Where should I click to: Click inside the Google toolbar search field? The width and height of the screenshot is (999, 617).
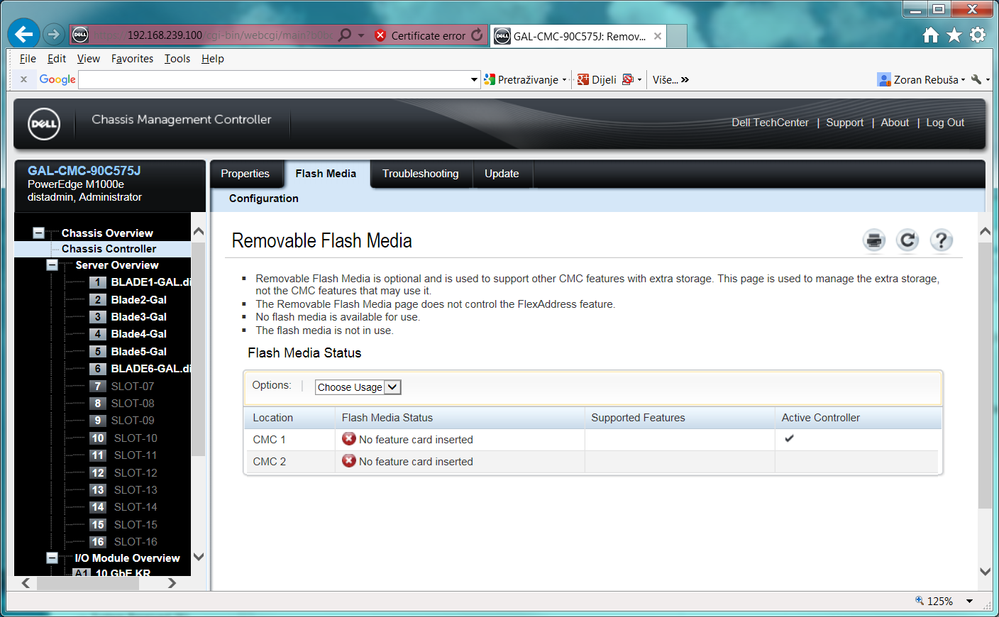[273, 80]
